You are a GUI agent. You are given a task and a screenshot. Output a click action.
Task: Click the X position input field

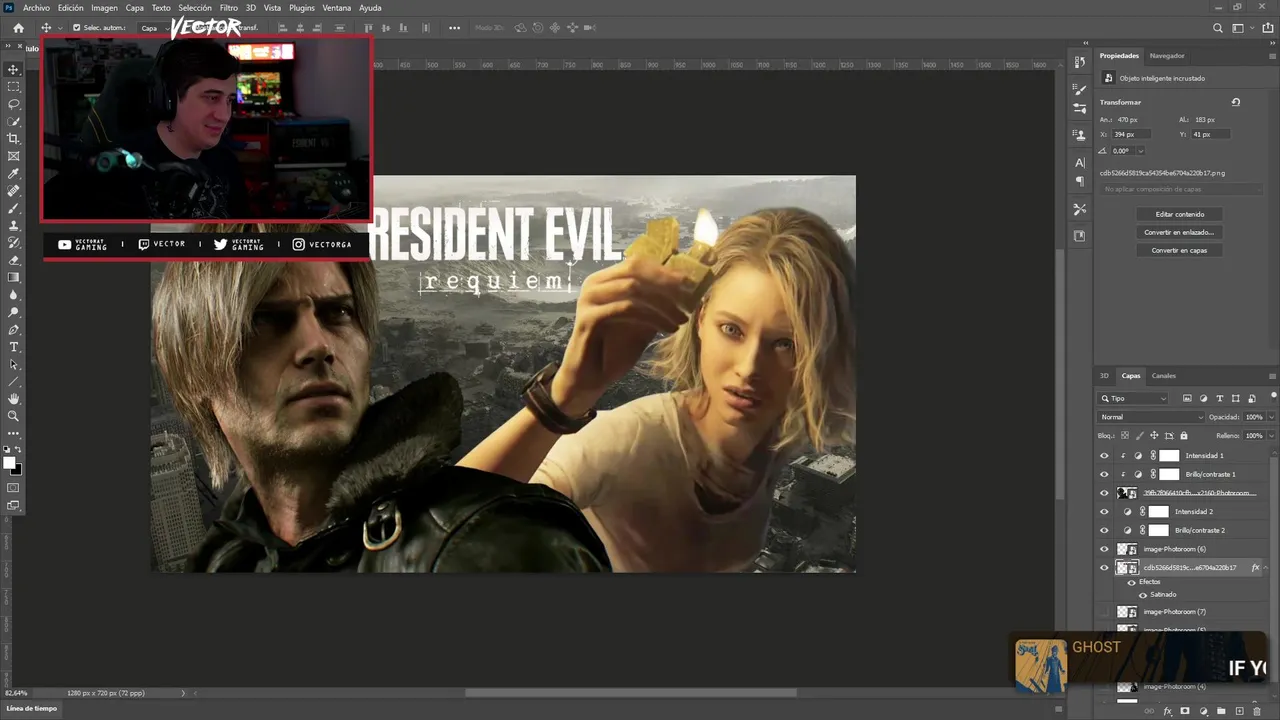click(x=1131, y=134)
